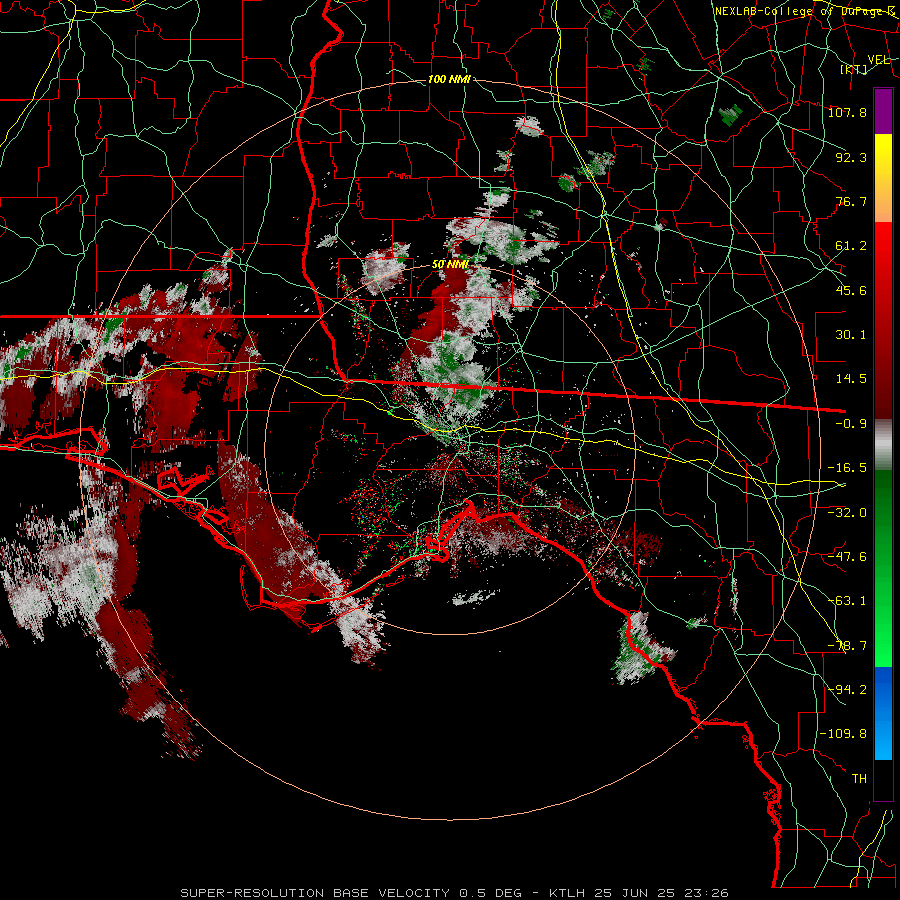
Task: Select the -63.1 velocity scale value
Action: pyautogui.click(x=847, y=601)
